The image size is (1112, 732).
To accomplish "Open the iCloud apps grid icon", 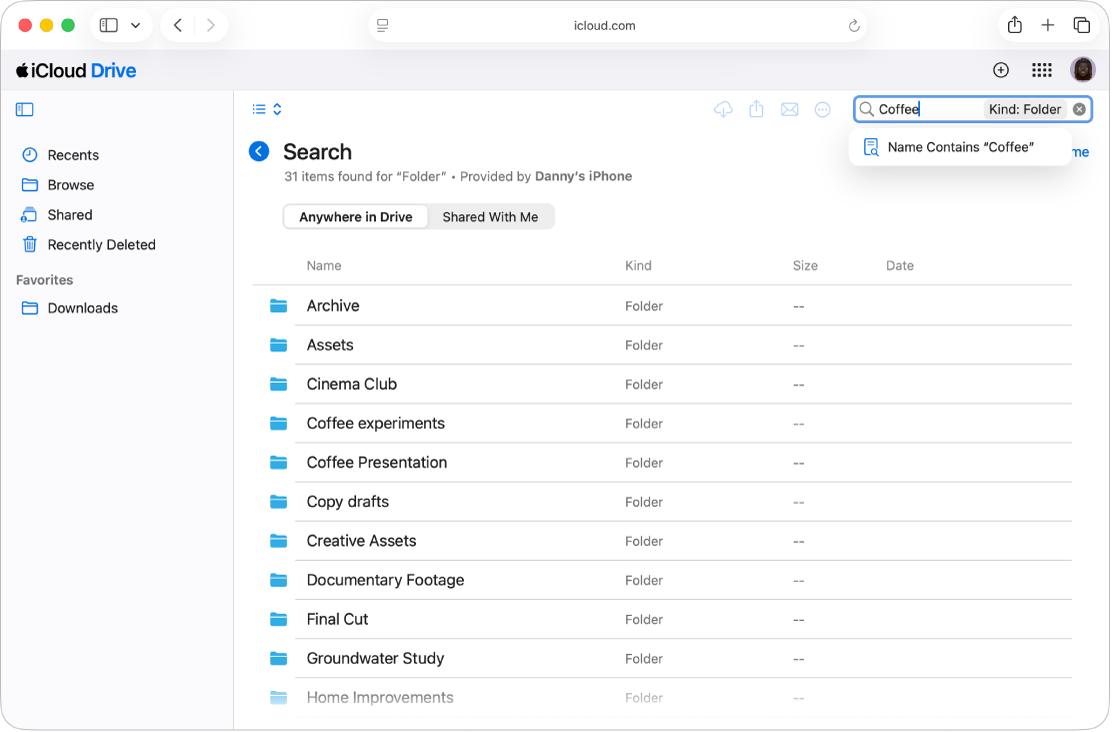I will coord(1041,70).
